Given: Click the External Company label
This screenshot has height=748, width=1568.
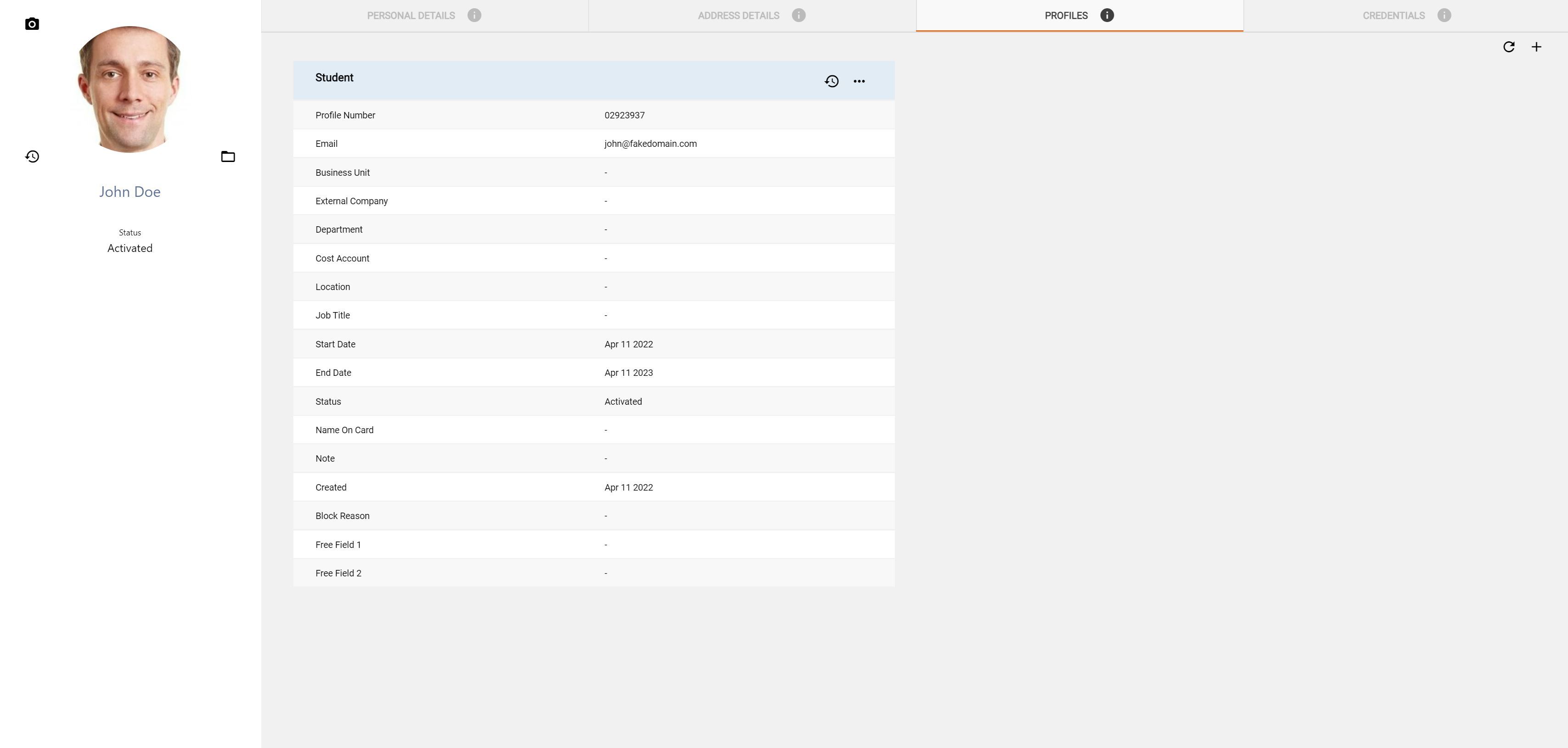Looking at the screenshot, I should pyautogui.click(x=352, y=201).
